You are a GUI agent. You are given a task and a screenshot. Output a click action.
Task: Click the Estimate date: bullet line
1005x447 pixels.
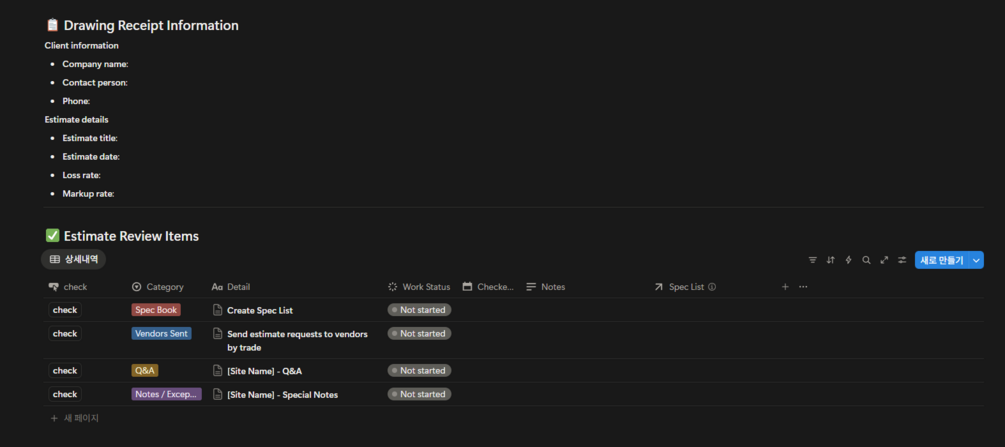tap(91, 156)
